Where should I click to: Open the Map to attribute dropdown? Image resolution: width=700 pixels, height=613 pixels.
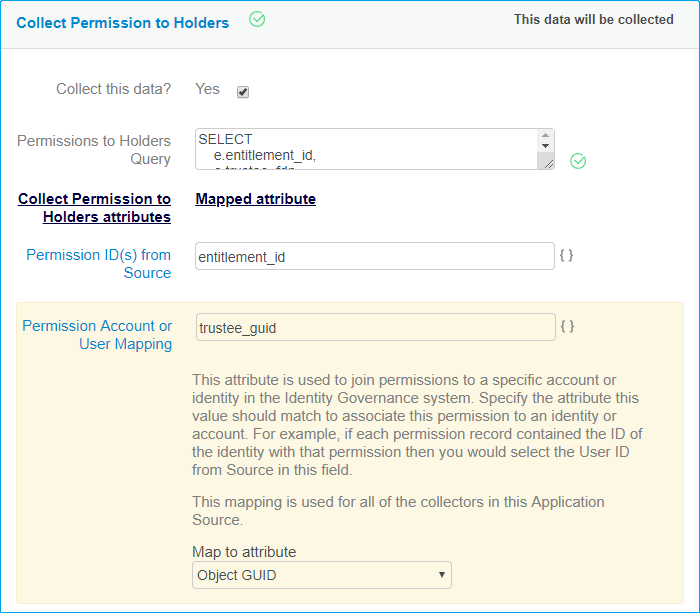click(322, 575)
